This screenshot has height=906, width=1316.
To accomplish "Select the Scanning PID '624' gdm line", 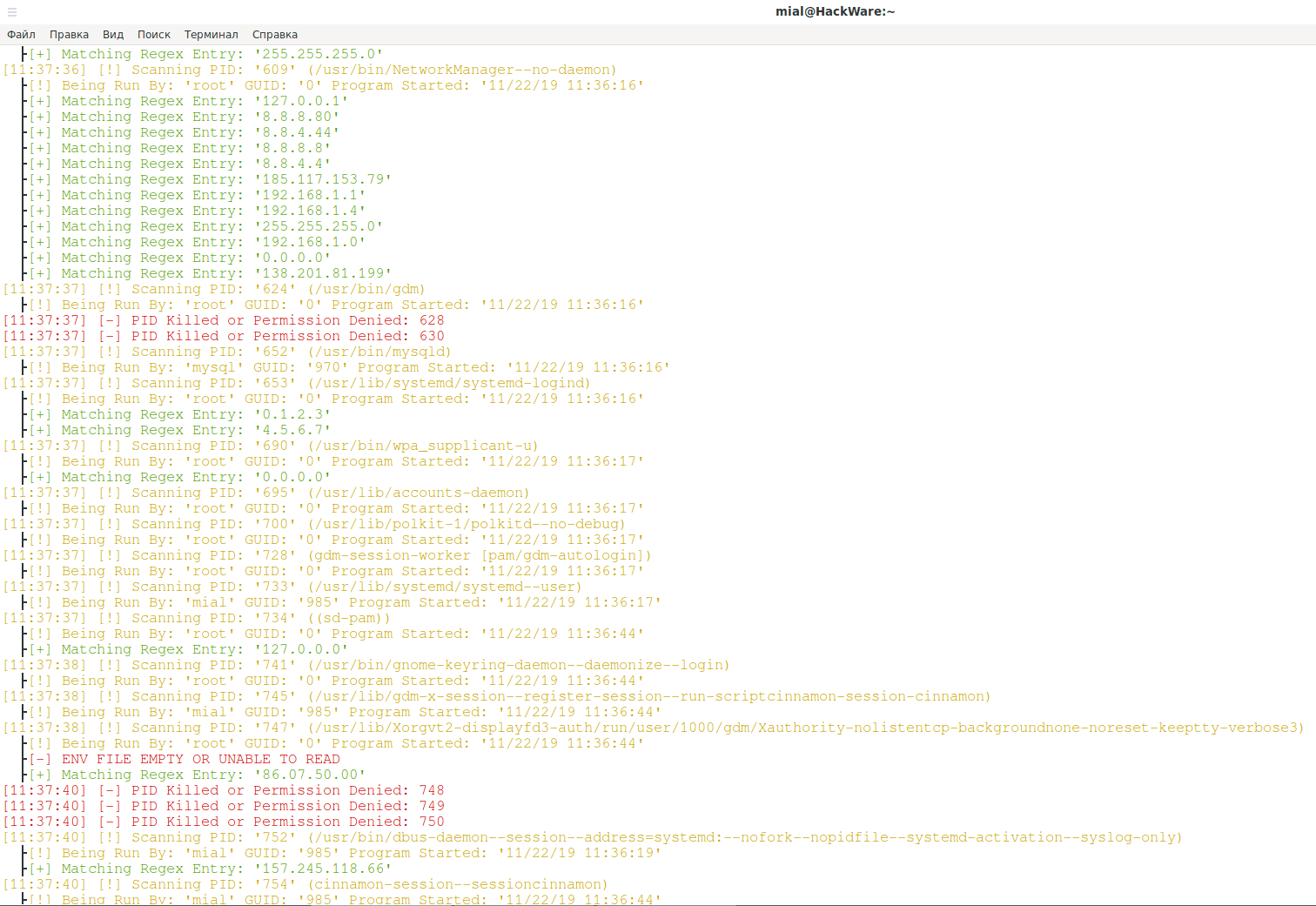I will 215,289.
